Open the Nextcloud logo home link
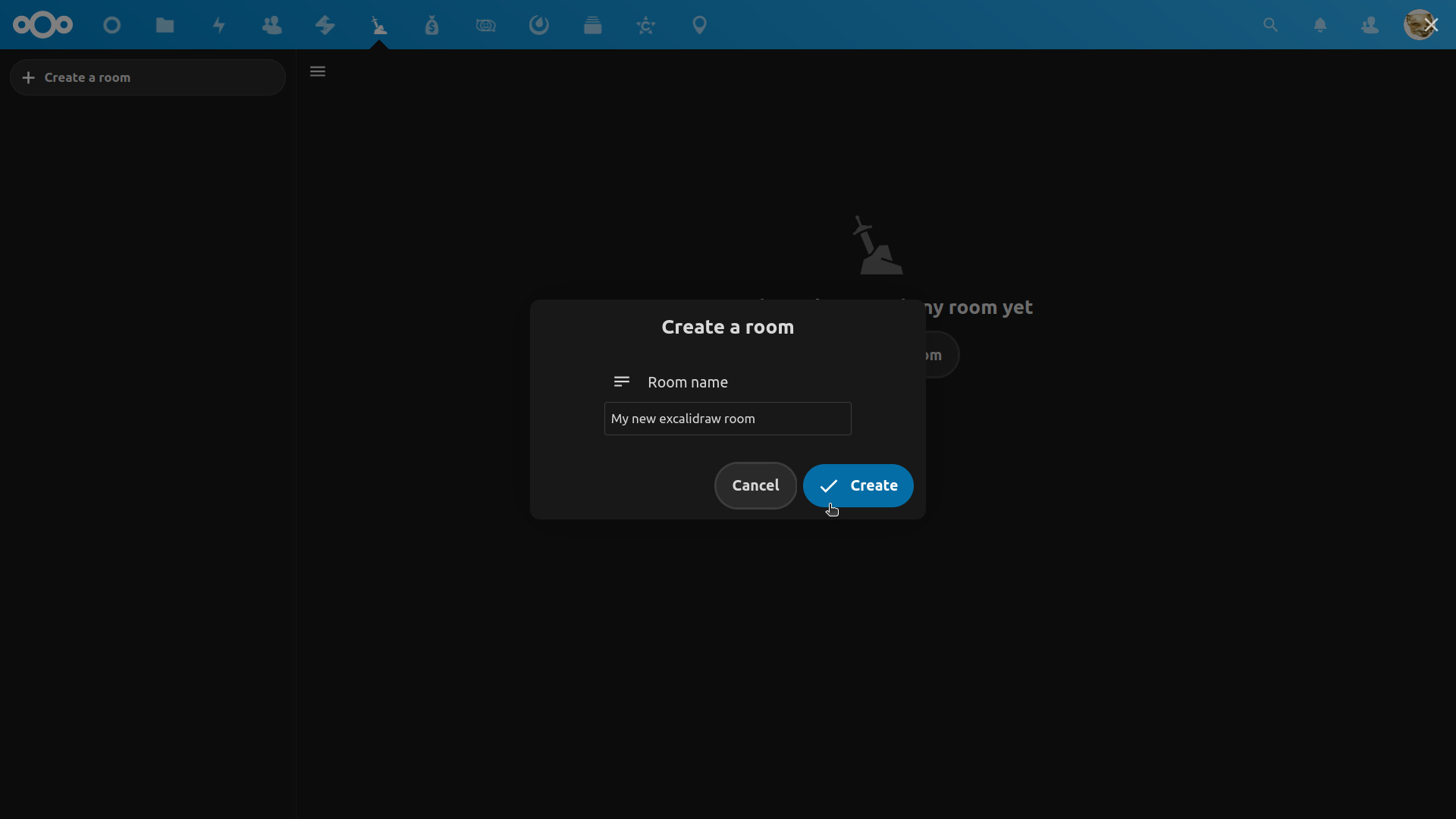Viewport: 1456px width, 819px height. (x=42, y=25)
